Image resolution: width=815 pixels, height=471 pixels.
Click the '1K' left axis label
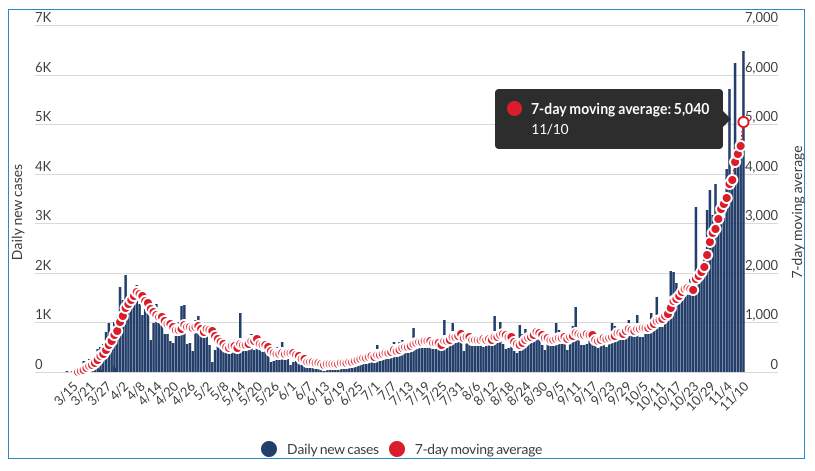(43, 315)
